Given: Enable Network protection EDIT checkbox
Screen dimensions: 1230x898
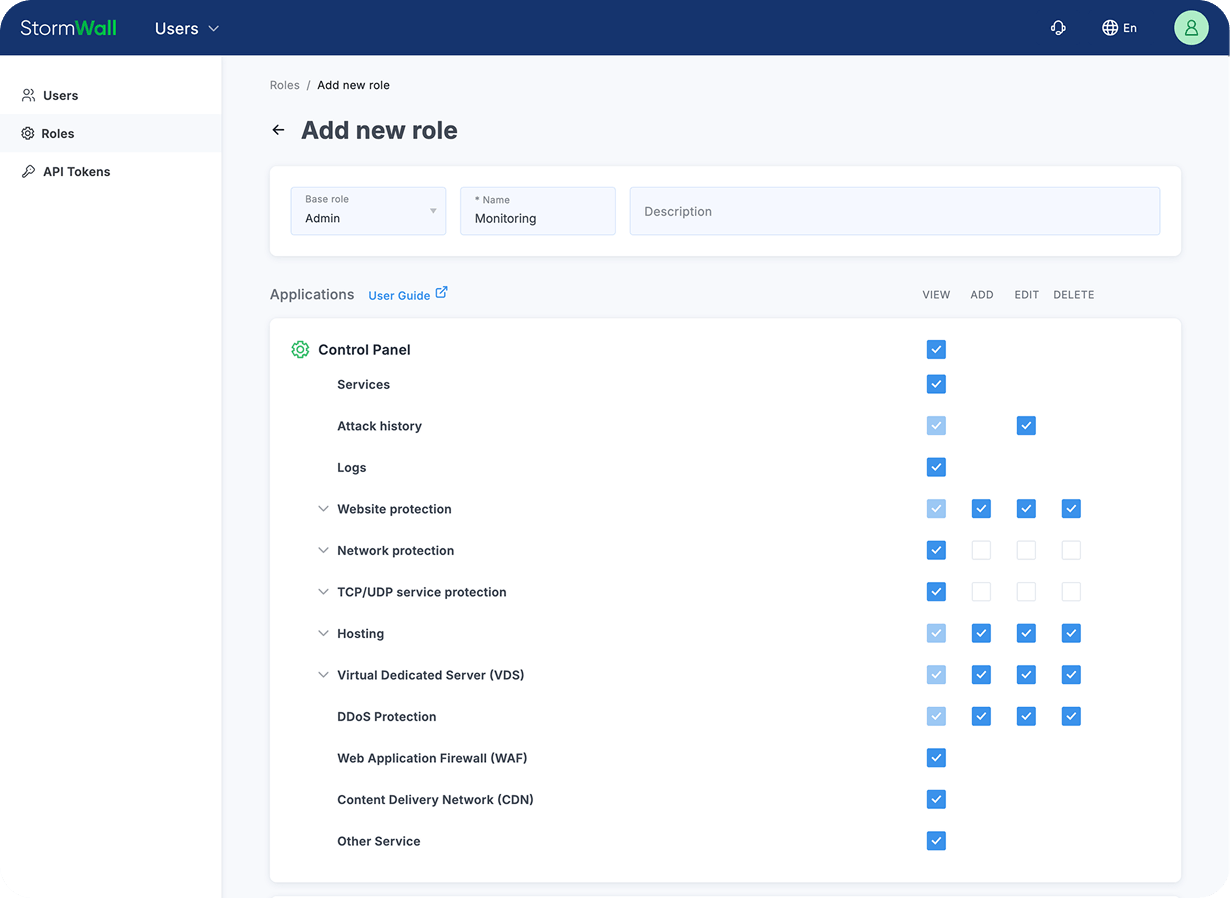Looking at the screenshot, I should click(1026, 550).
